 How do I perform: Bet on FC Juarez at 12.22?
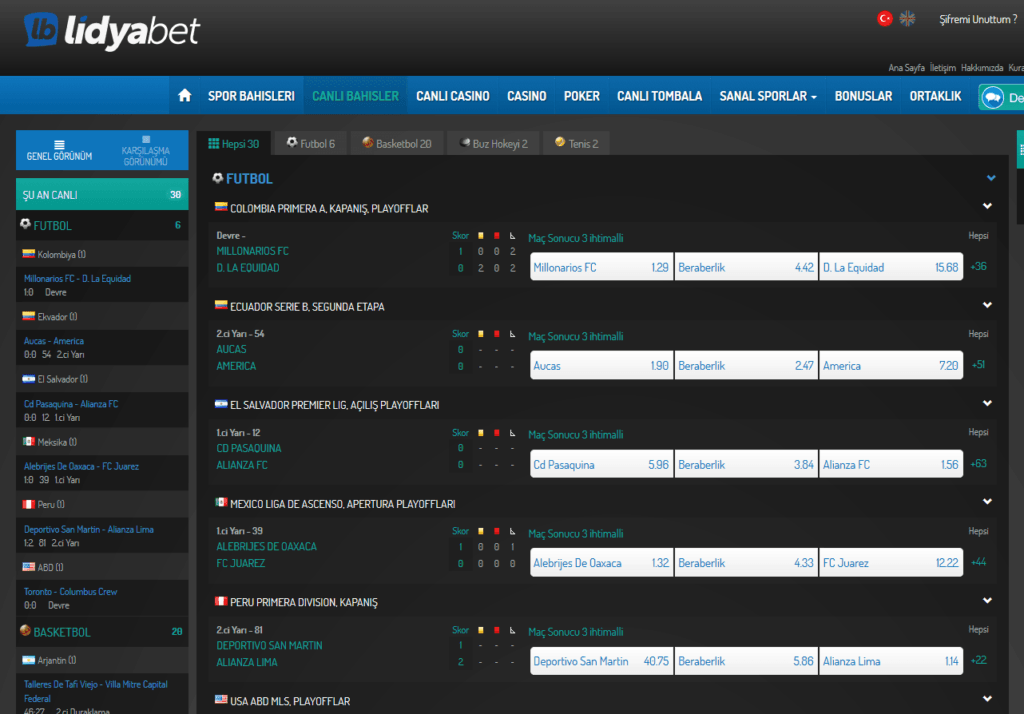coord(891,562)
